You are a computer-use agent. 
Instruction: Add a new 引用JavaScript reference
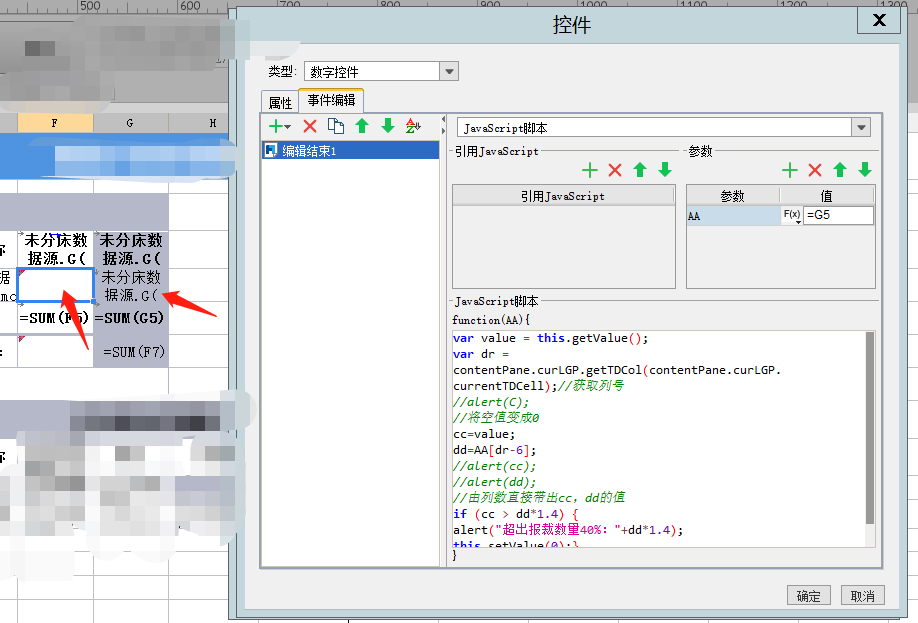[590, 170]
